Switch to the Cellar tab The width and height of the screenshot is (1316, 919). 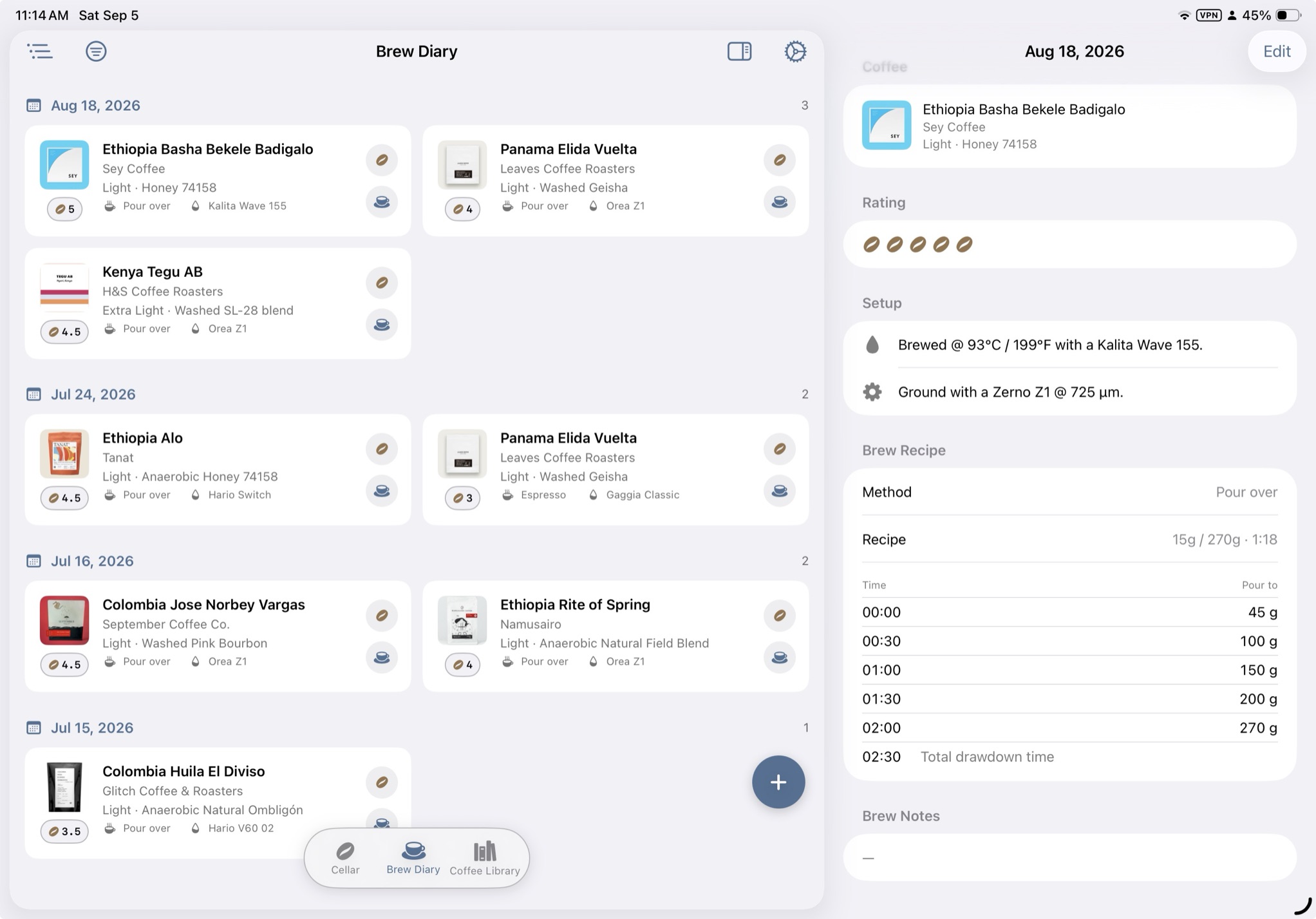tap(345, 858)
